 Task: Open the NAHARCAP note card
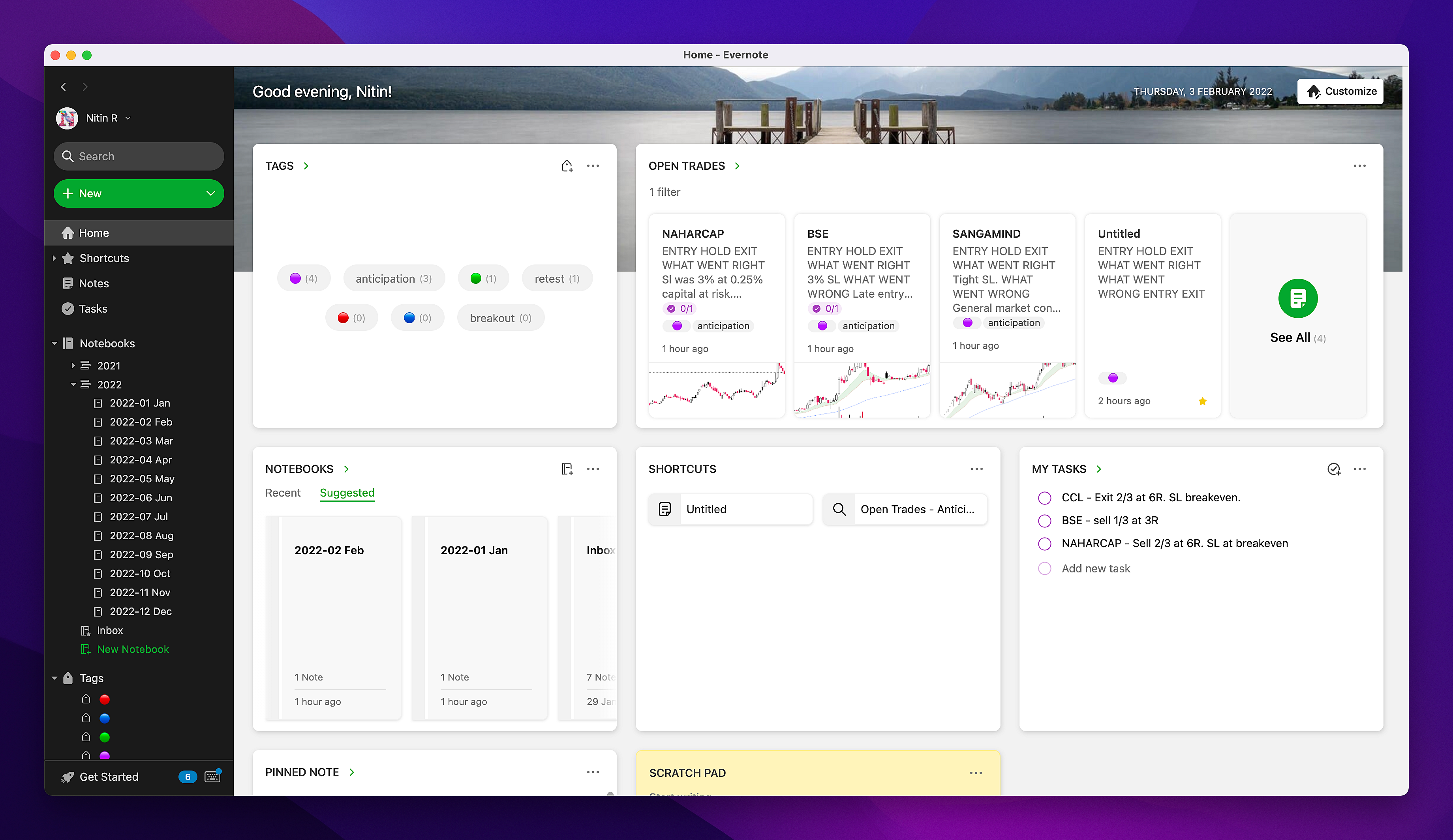click(717, 316)
